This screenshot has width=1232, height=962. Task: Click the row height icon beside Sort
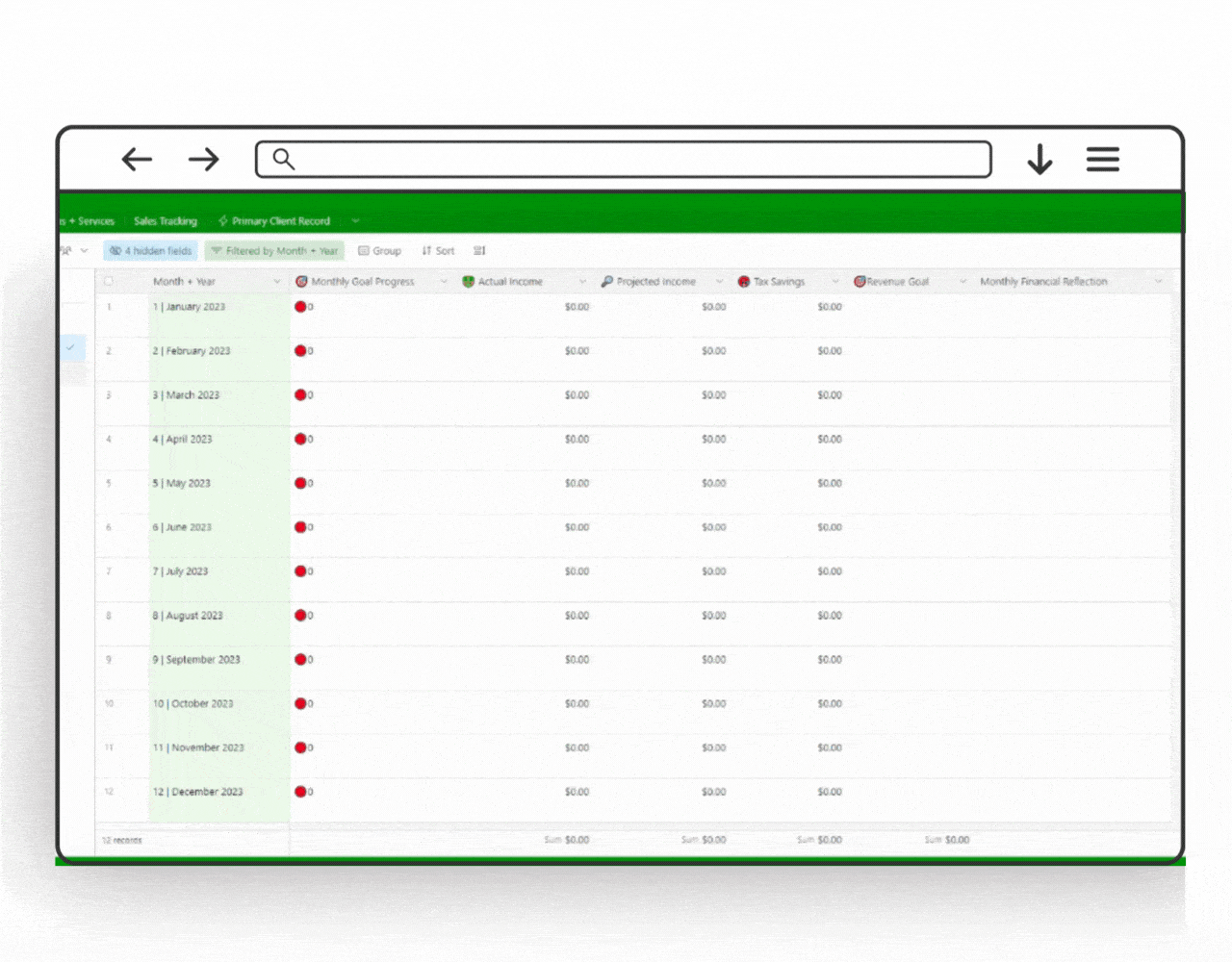tap(479, 251)
